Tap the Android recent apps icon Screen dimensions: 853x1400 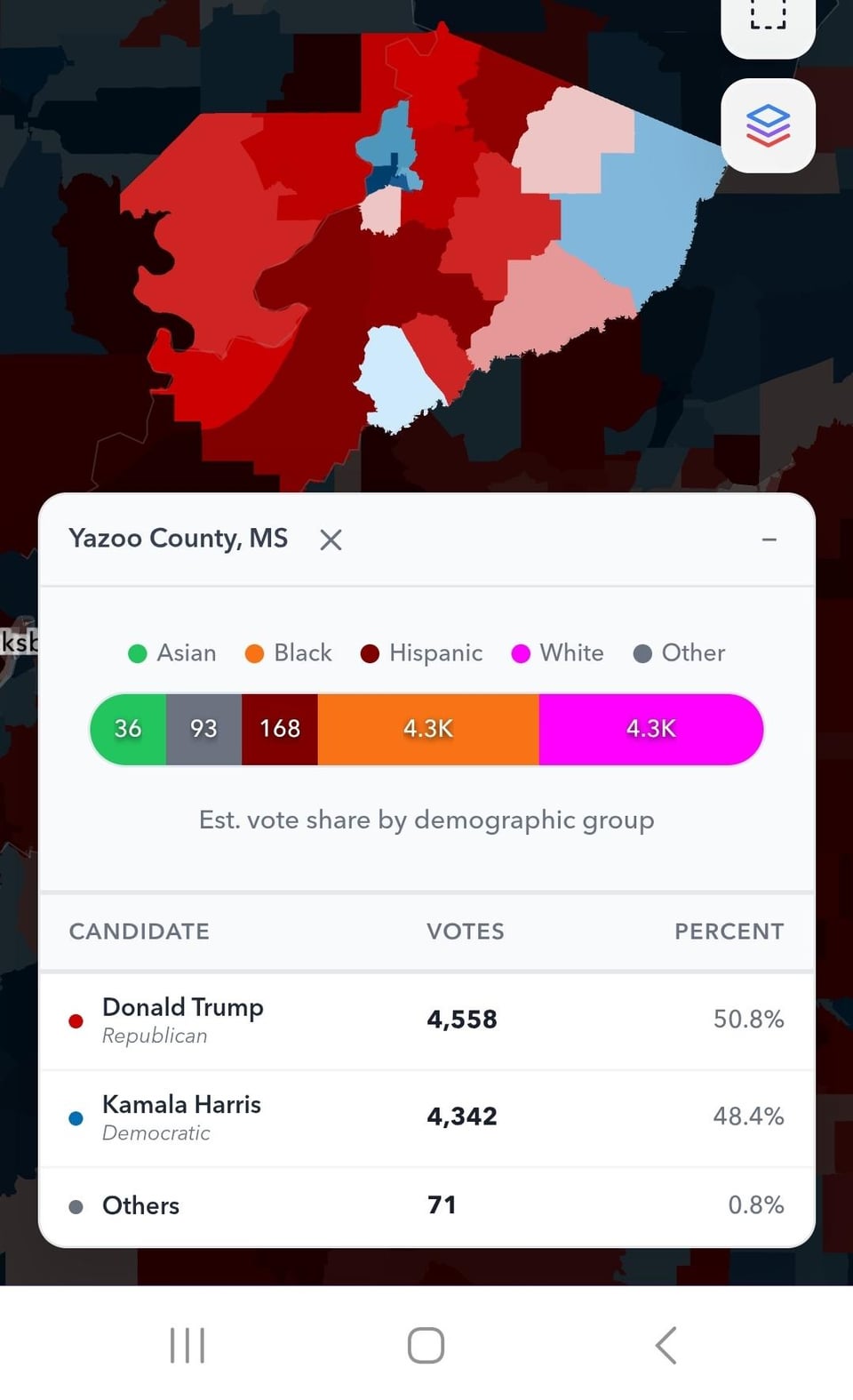click(187, 1345)
